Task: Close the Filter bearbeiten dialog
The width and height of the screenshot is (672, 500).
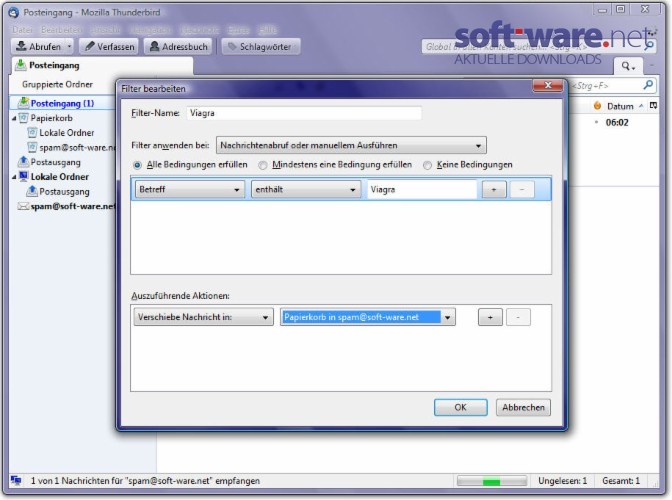Action: tap(548, 85)
